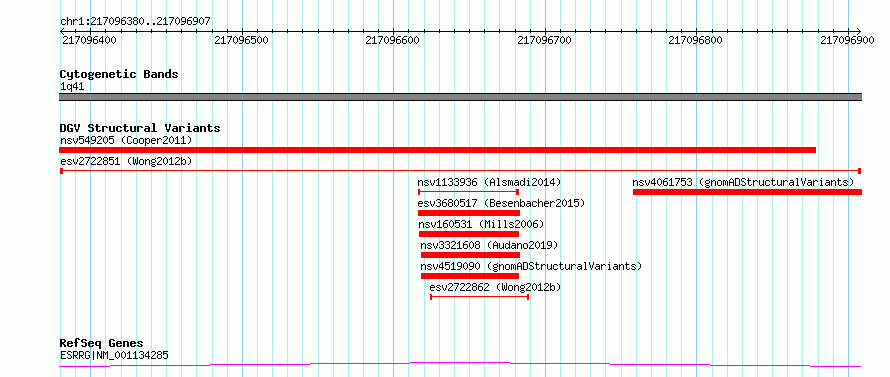The image size is (890, 377).
Task: Click the ESRRG|NM_001134285 gene label
Action: [114, 356]
